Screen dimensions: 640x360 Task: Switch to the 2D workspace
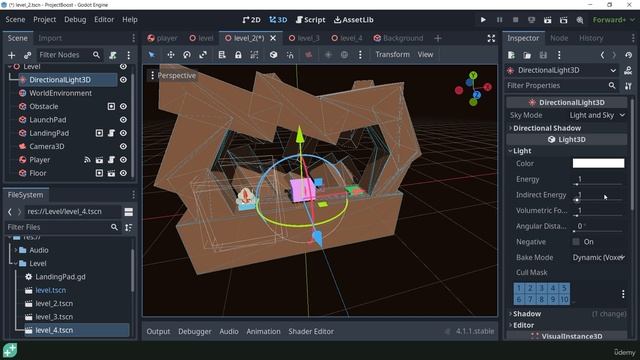pos(251,20)
